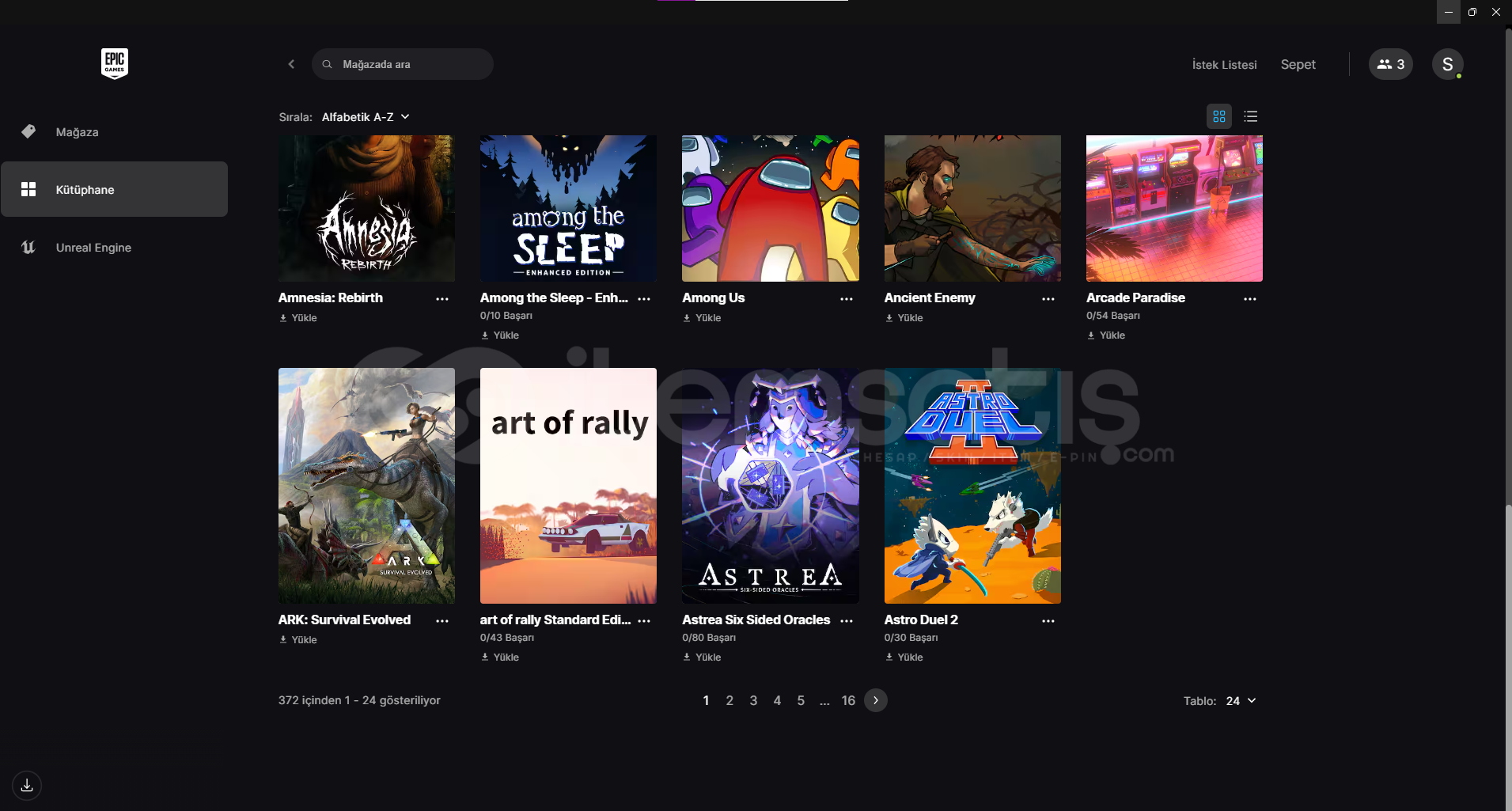Click the Amnesia: Rebirth title text
1512x811 pixels.
tap(331, 297)
